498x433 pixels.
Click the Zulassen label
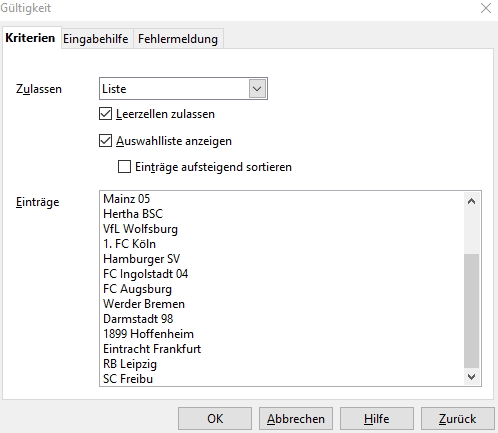(39, 89)
